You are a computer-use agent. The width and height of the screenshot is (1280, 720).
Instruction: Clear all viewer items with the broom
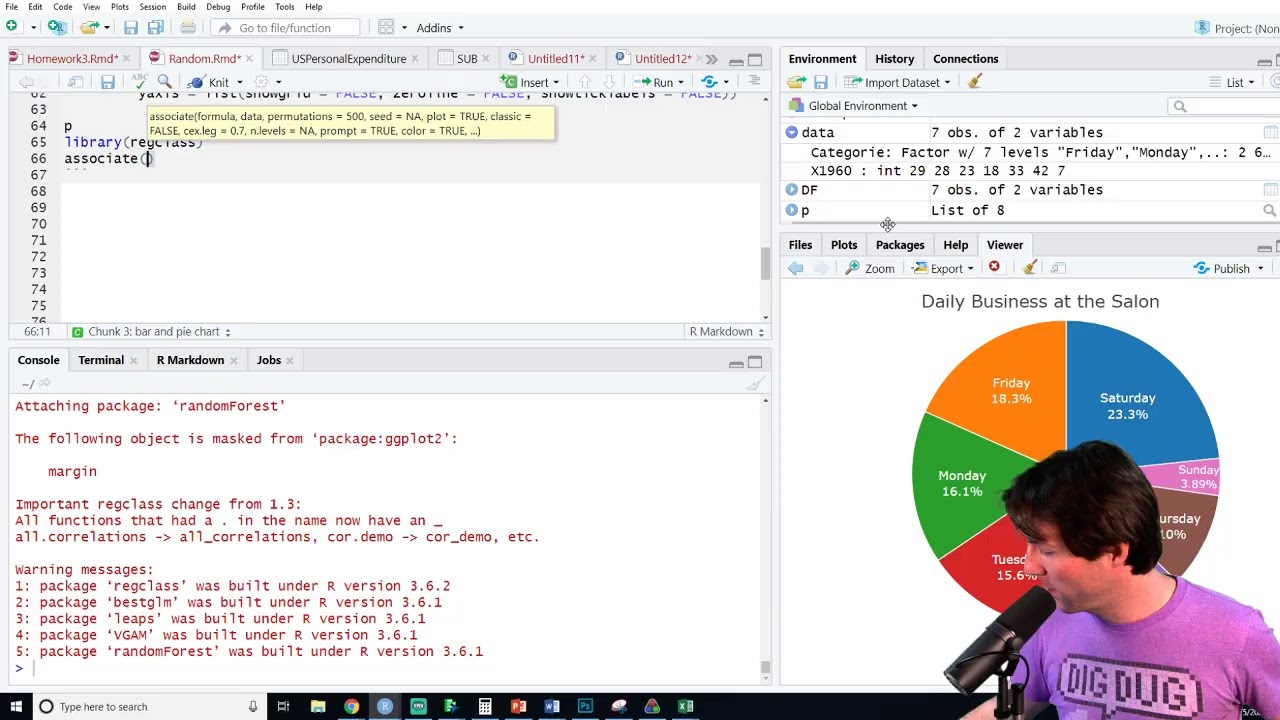click(x=1029, y=268)
